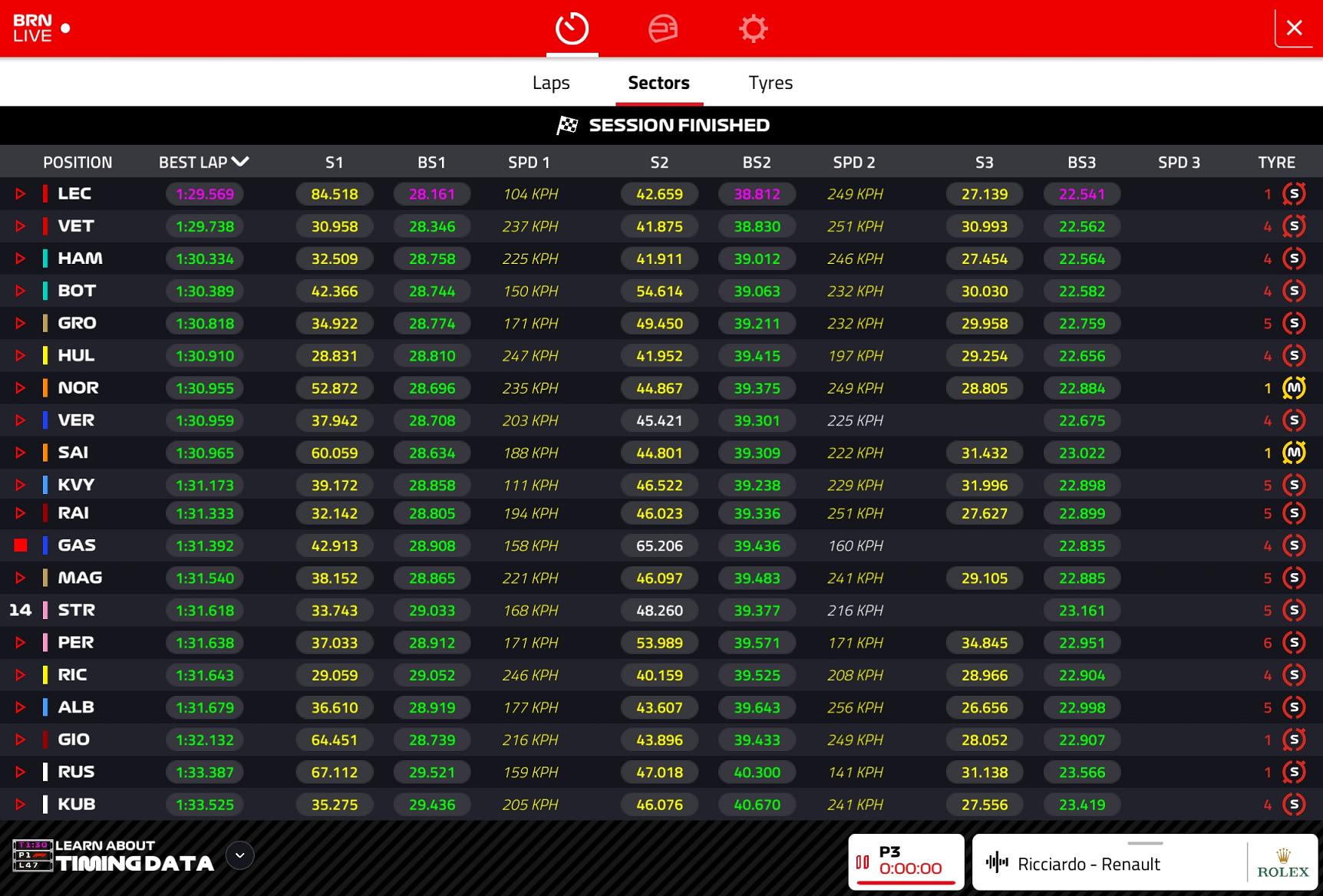Click the red square beside GAS
The width and height of the screenshot is (1323, 896).
tap(21, 545)
